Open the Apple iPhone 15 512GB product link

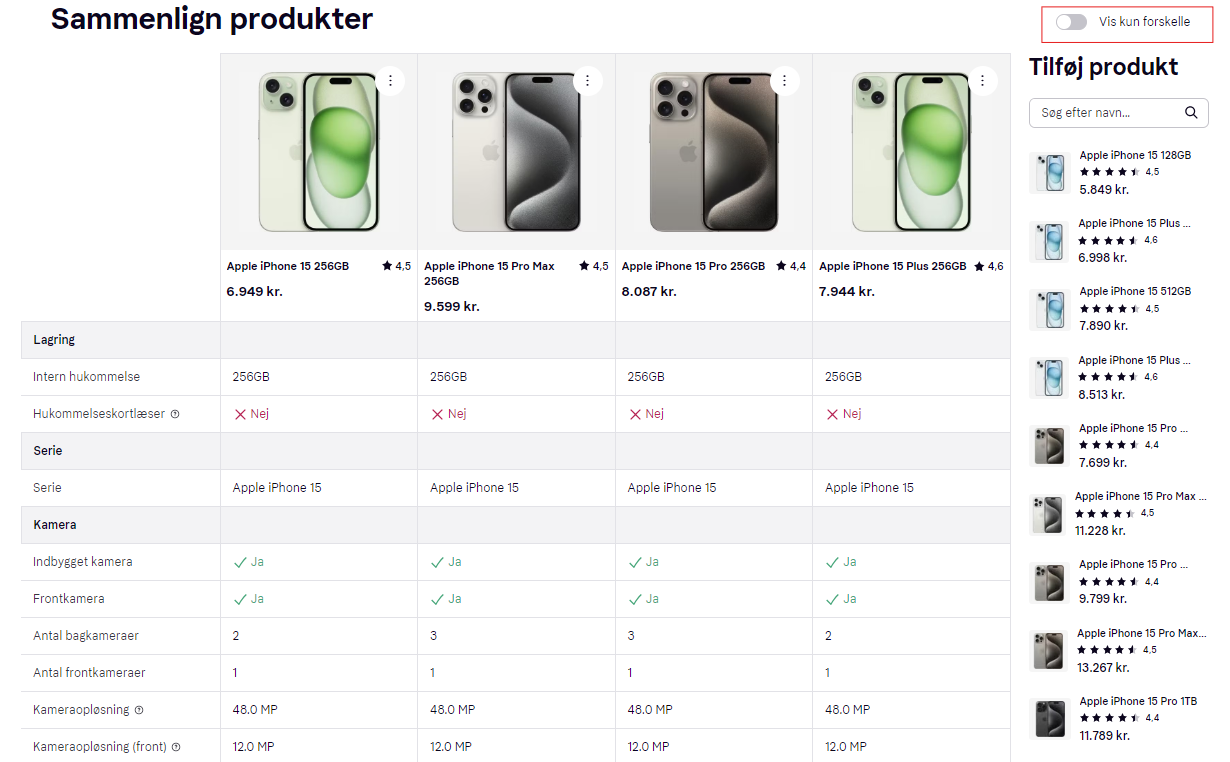1135,291
